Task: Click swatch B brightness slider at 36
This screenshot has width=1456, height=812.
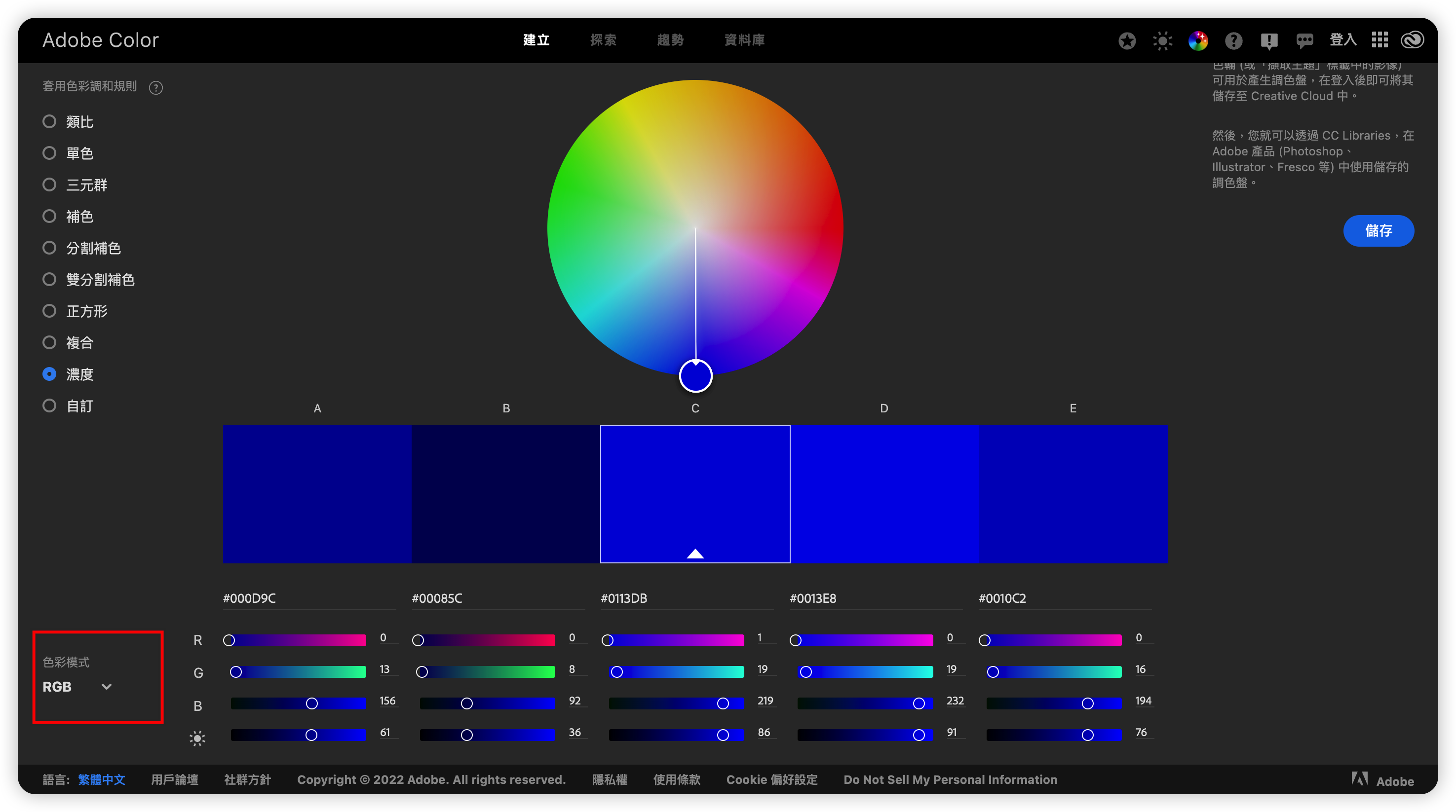Action: (x=466, y=735)
